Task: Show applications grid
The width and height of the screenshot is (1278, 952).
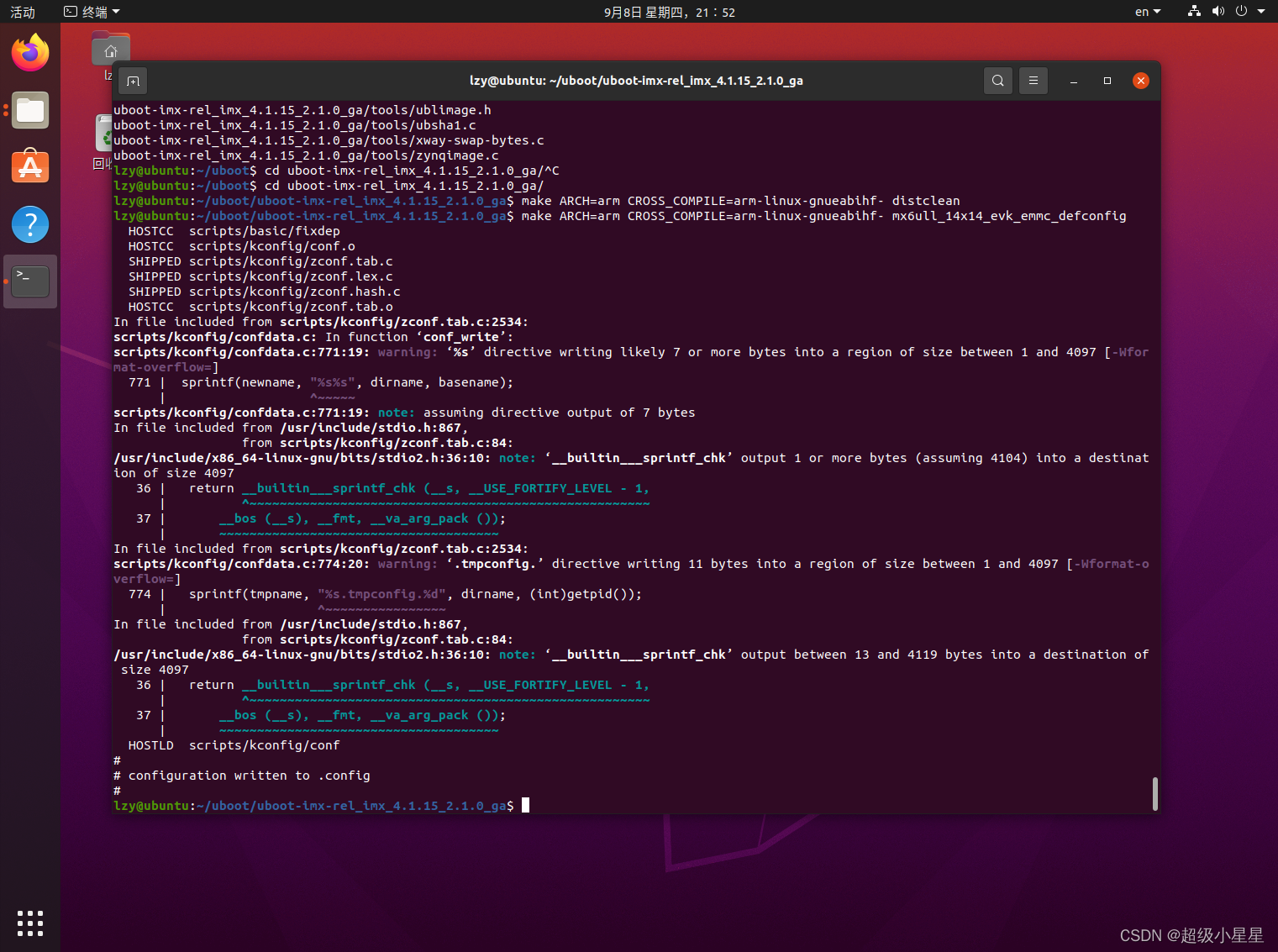Action: 30,923
